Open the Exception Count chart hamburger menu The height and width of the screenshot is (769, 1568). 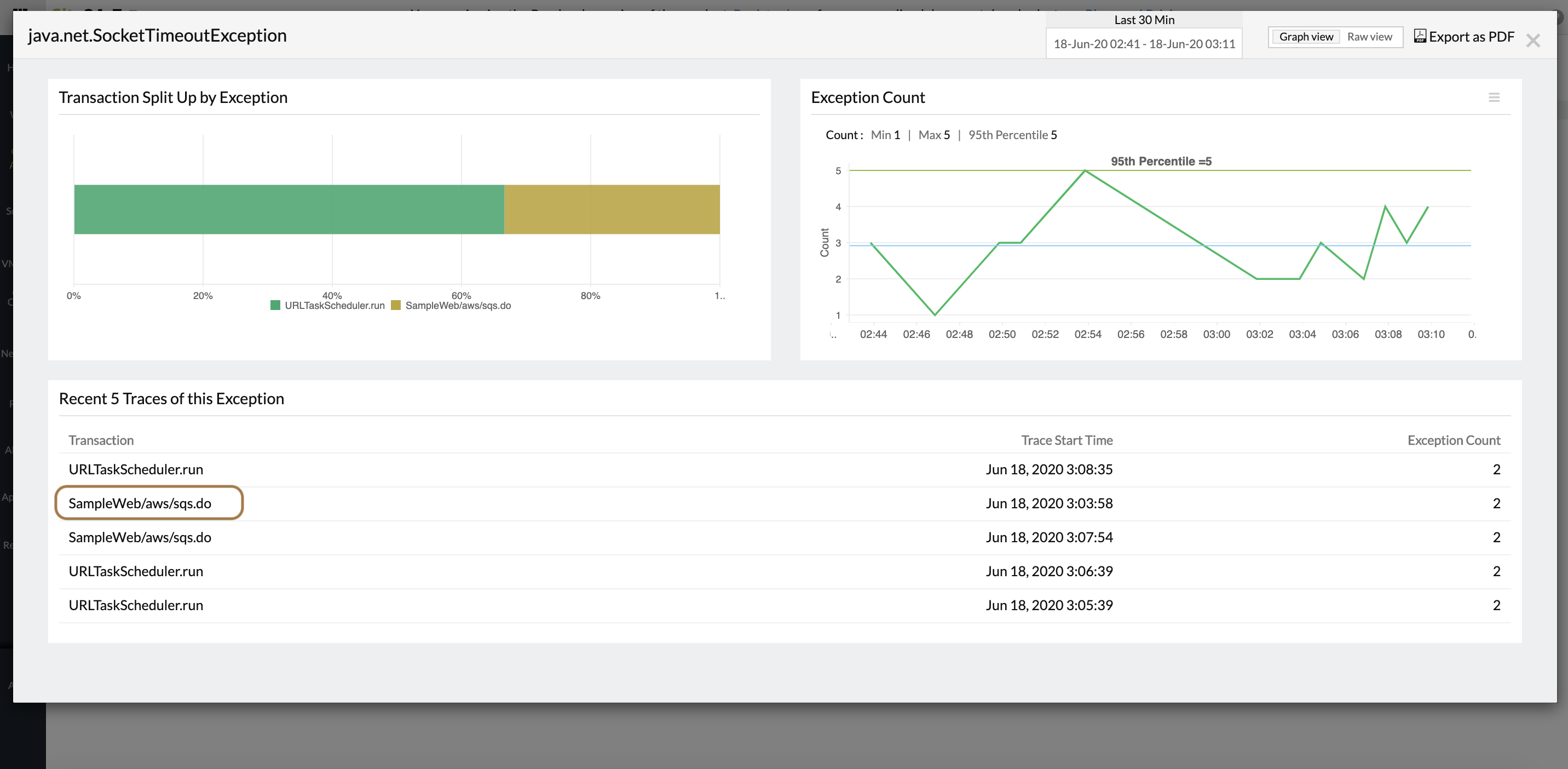point(1494,97)
